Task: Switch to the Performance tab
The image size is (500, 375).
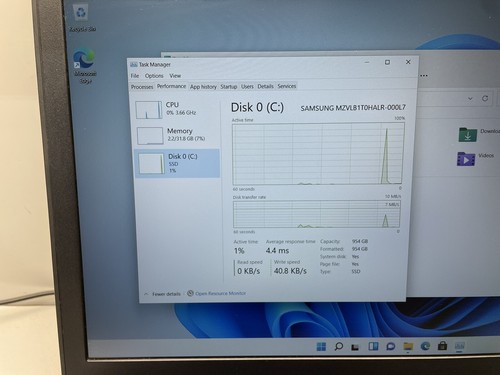Action: coord(171,86)
